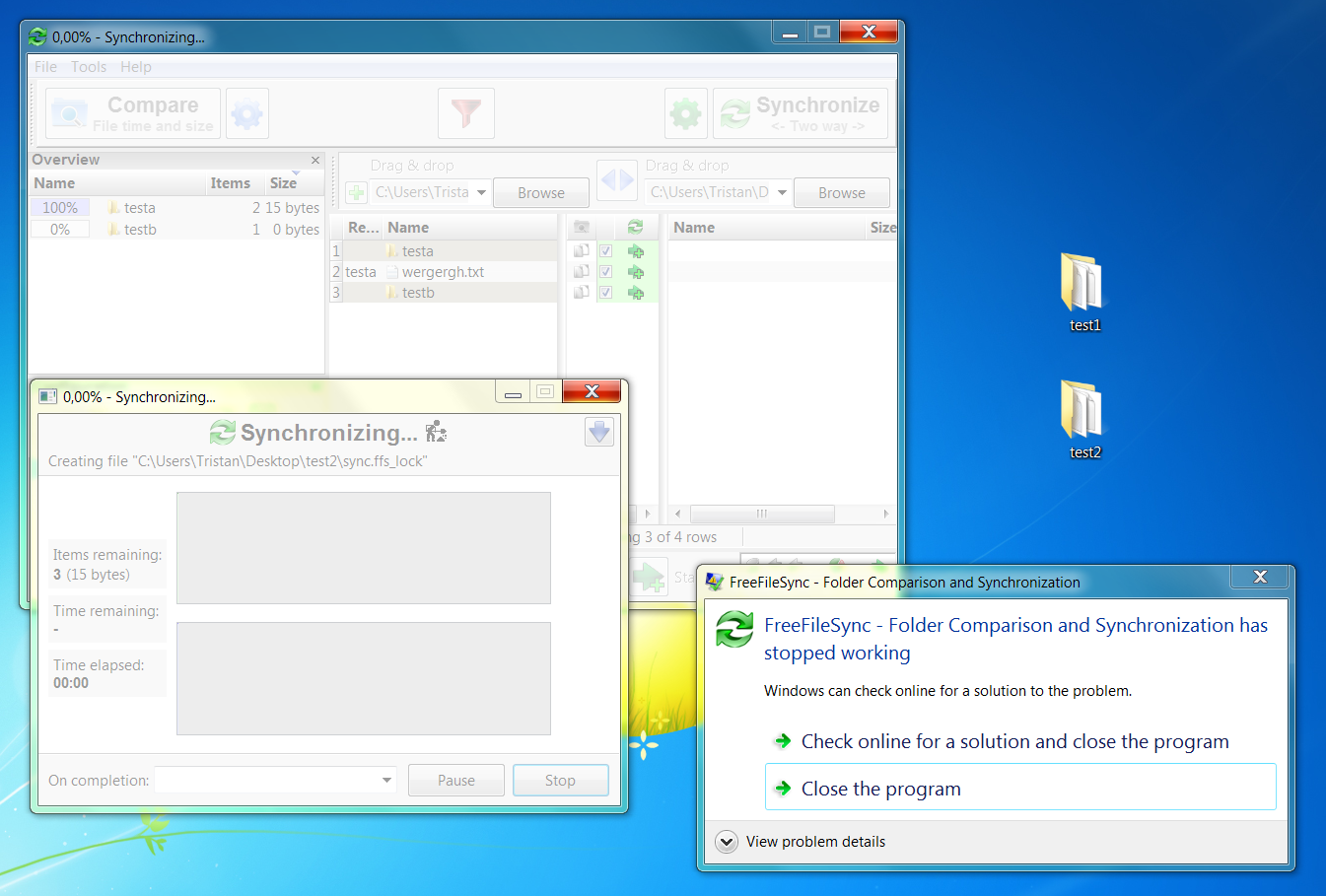Select testb folder row in left grid
Viewport: 1326px width, 896px height.
[444, 293]
